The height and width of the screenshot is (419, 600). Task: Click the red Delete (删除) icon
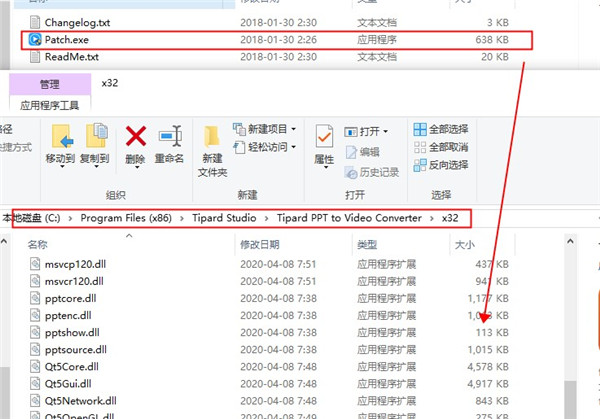click(135, 136)
